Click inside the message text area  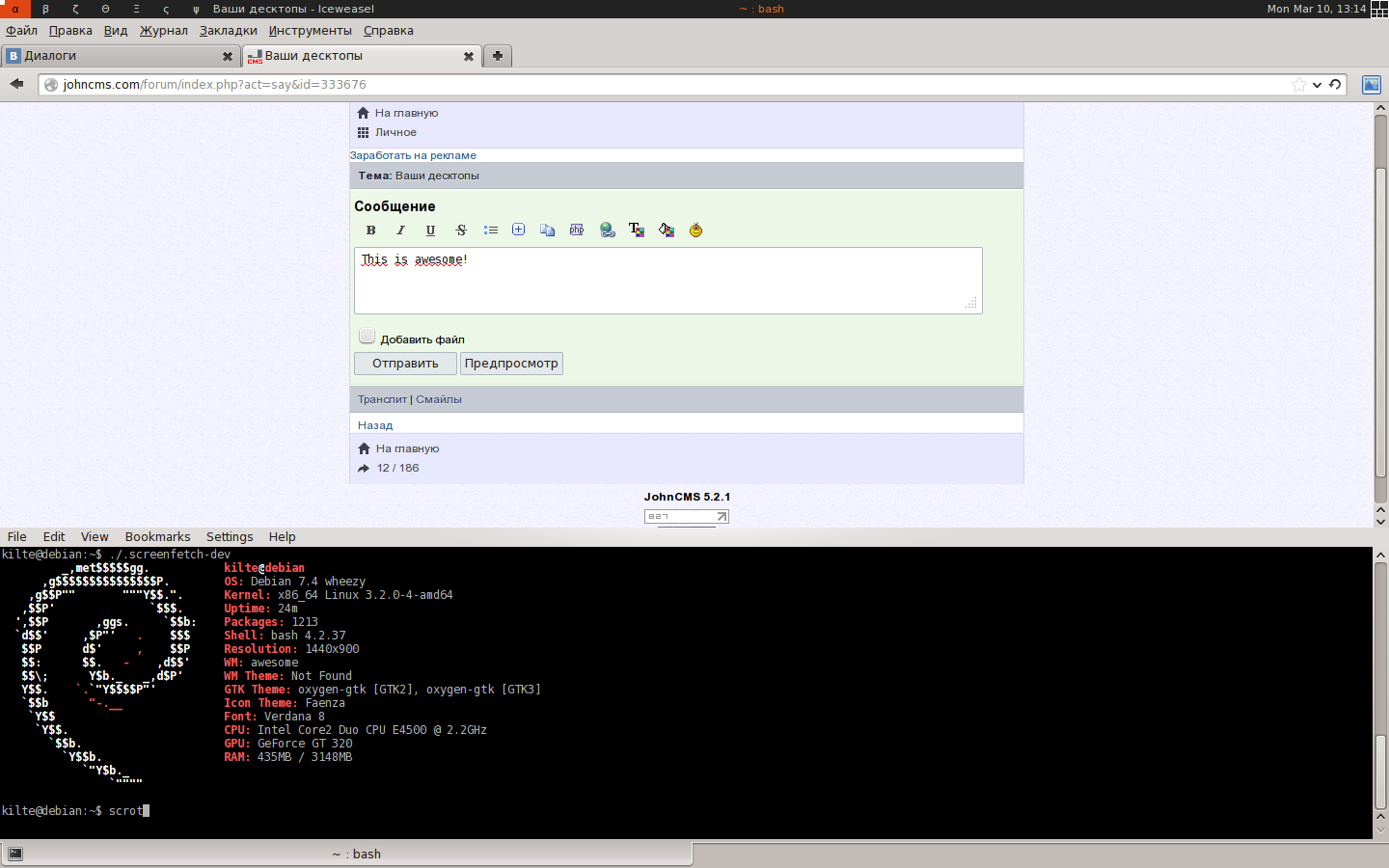click(667, 285)
